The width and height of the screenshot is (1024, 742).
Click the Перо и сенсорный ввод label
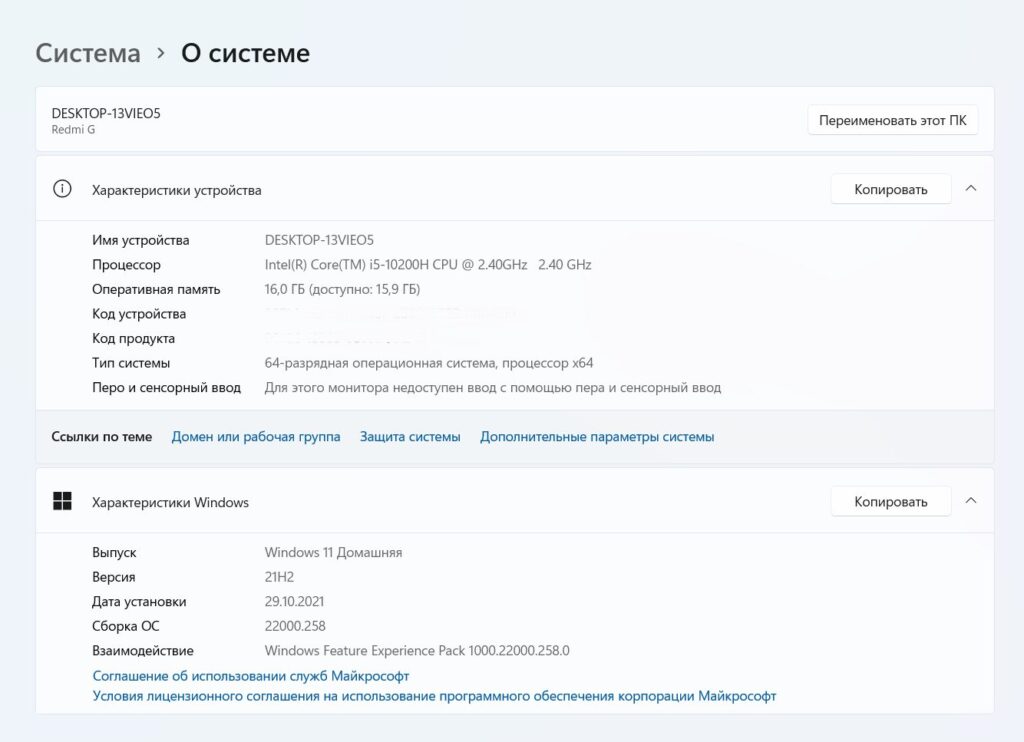point(167,387)
